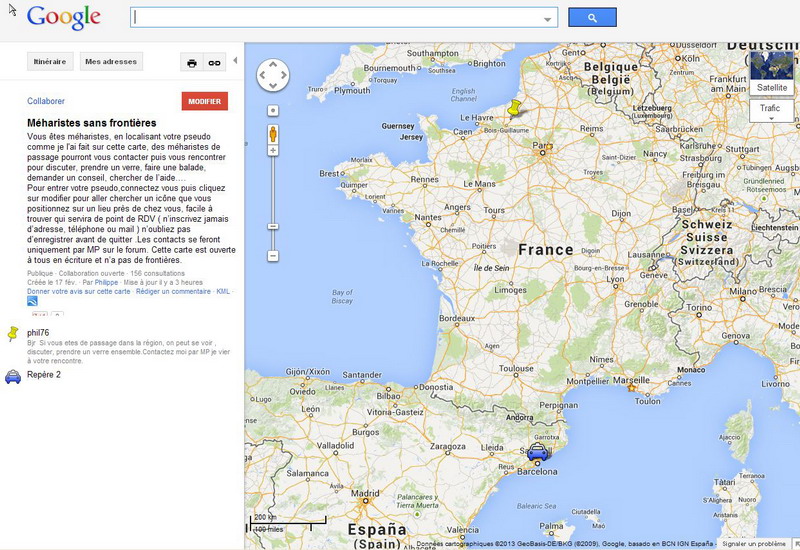800x550 pixels.
Task: Pan map right with navigation arrow
Action: pos(284,75)
